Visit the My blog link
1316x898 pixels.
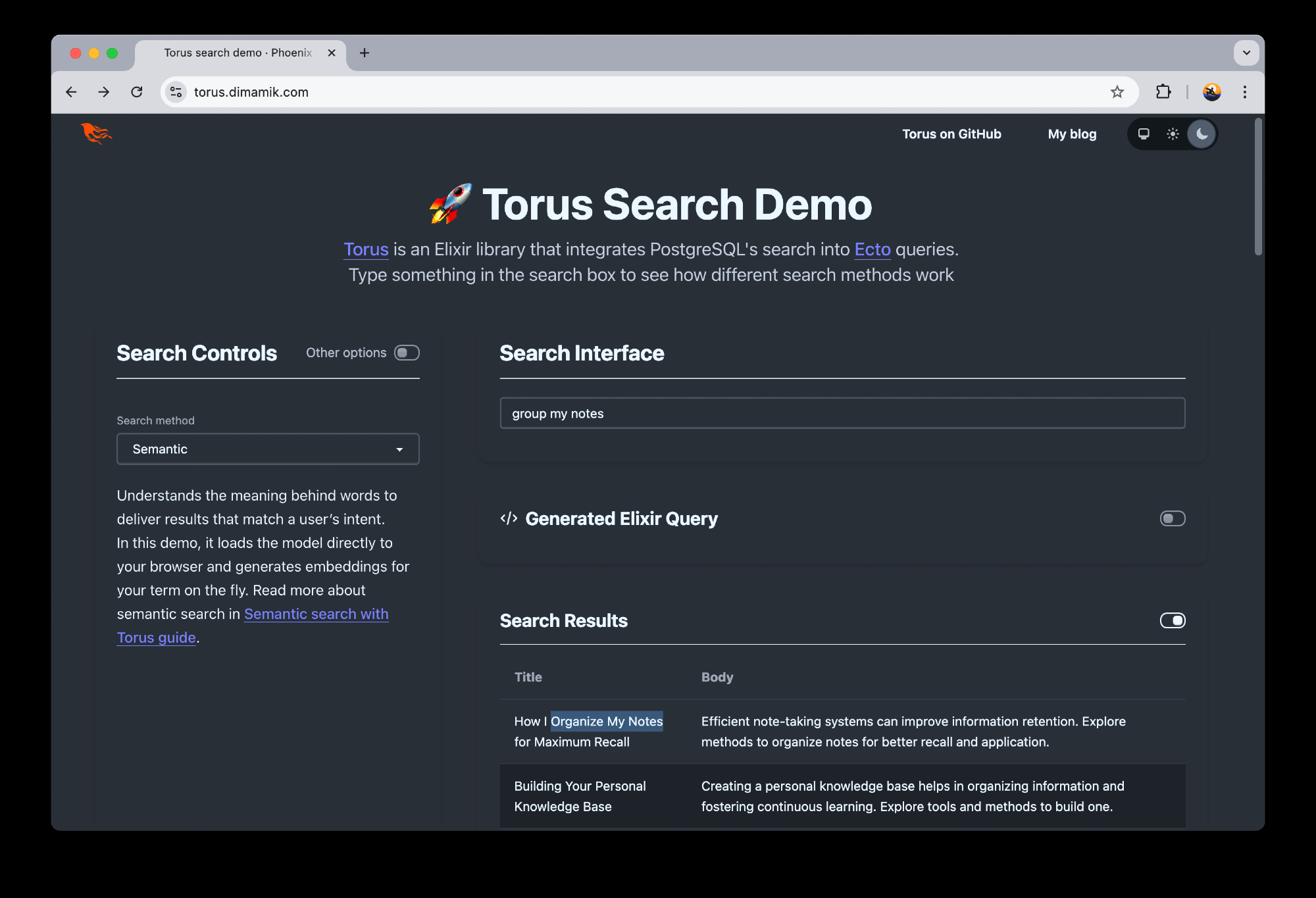[x=1072, y=134]
